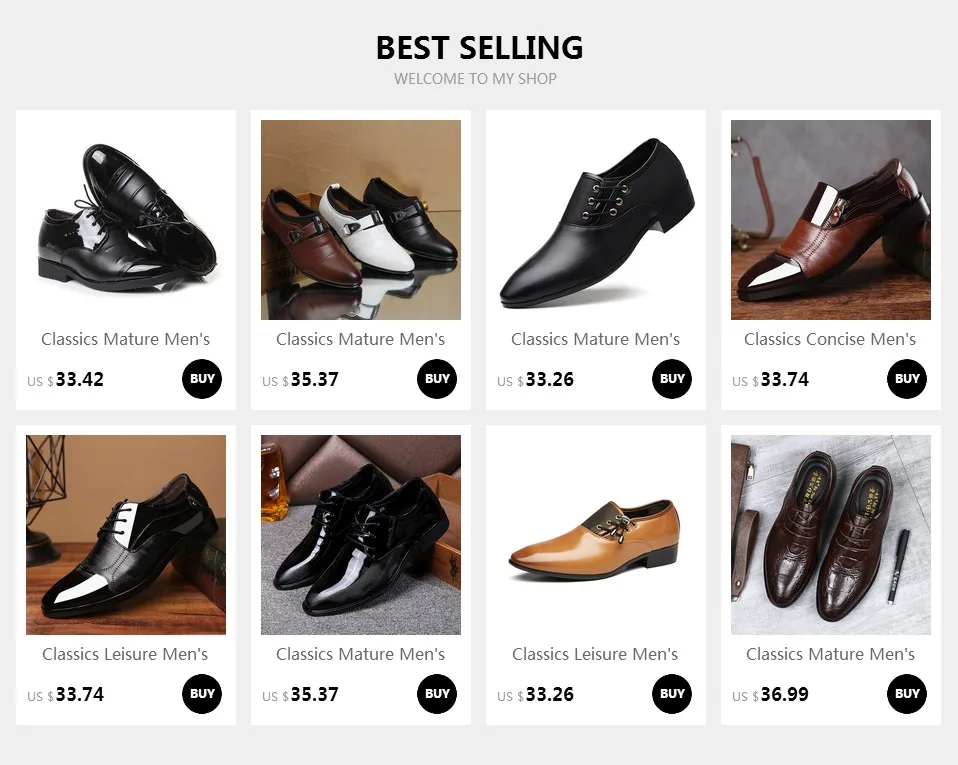View the dark brown brogues with pen photo

coord(831,535)
